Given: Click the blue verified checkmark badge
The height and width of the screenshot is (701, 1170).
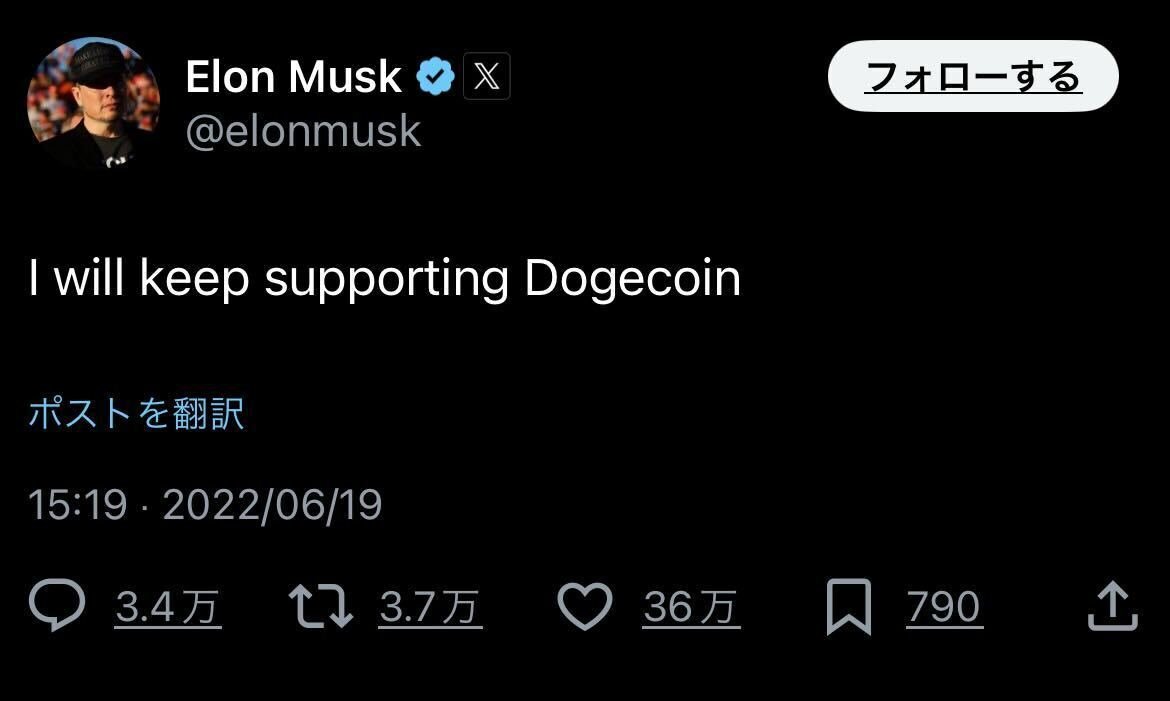Looking at the screenshot, I should pyautogui.click(x=436, y=77).
